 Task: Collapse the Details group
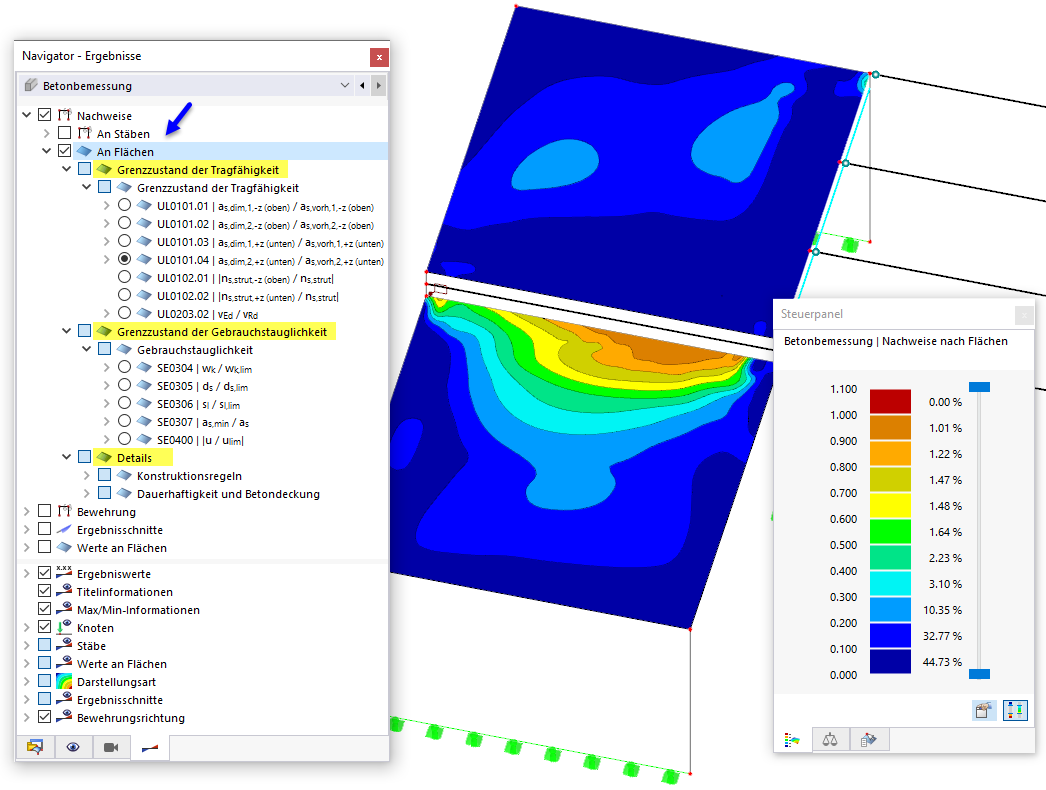pos(67,458)
